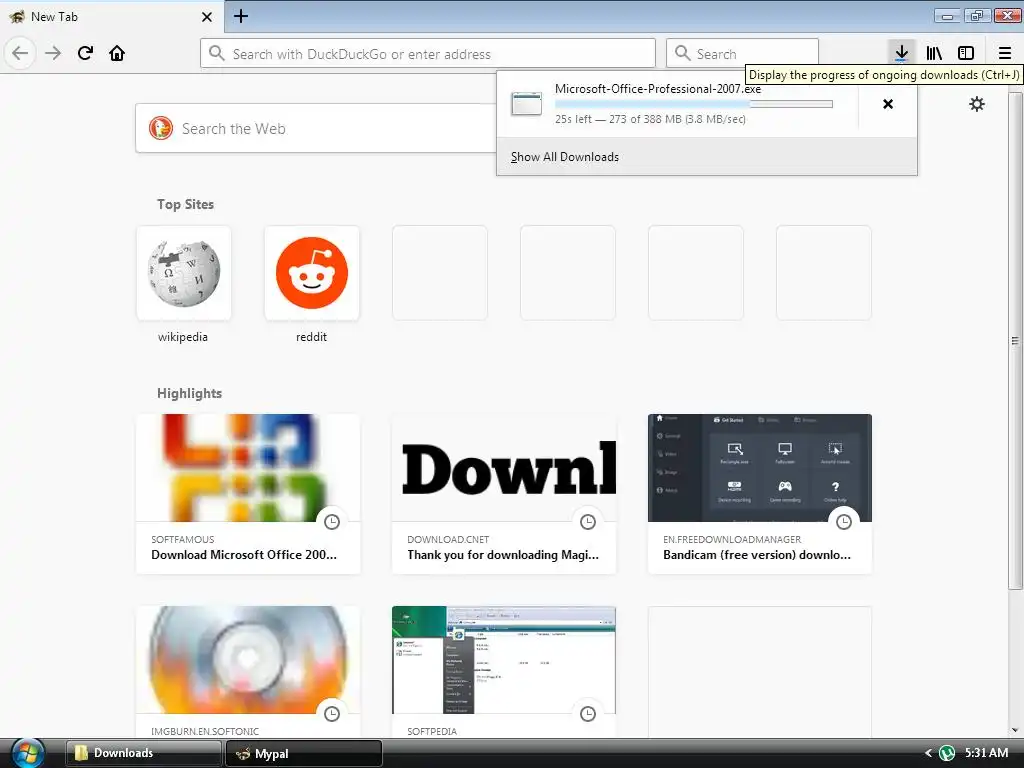Click history clock icon on Bandicam card
The height and width of the screenshot is (768, 1024).
(844, 522)
